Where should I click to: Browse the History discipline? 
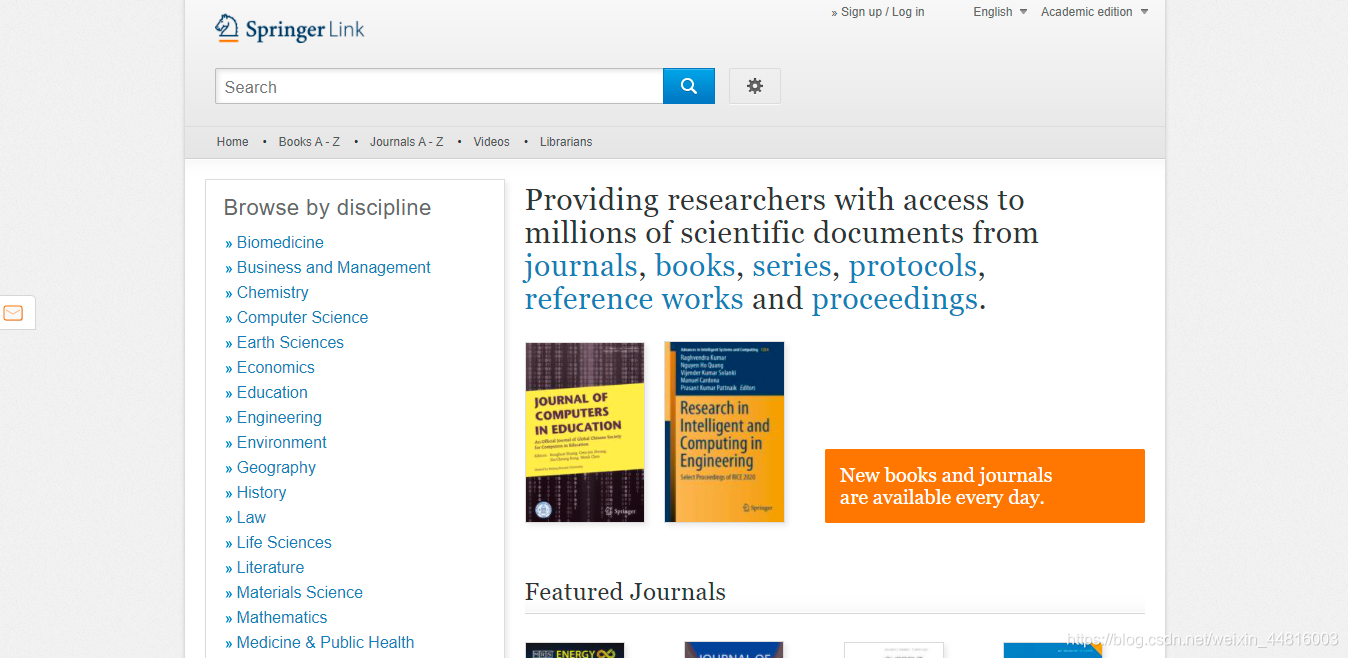click(x=261, y=492)
